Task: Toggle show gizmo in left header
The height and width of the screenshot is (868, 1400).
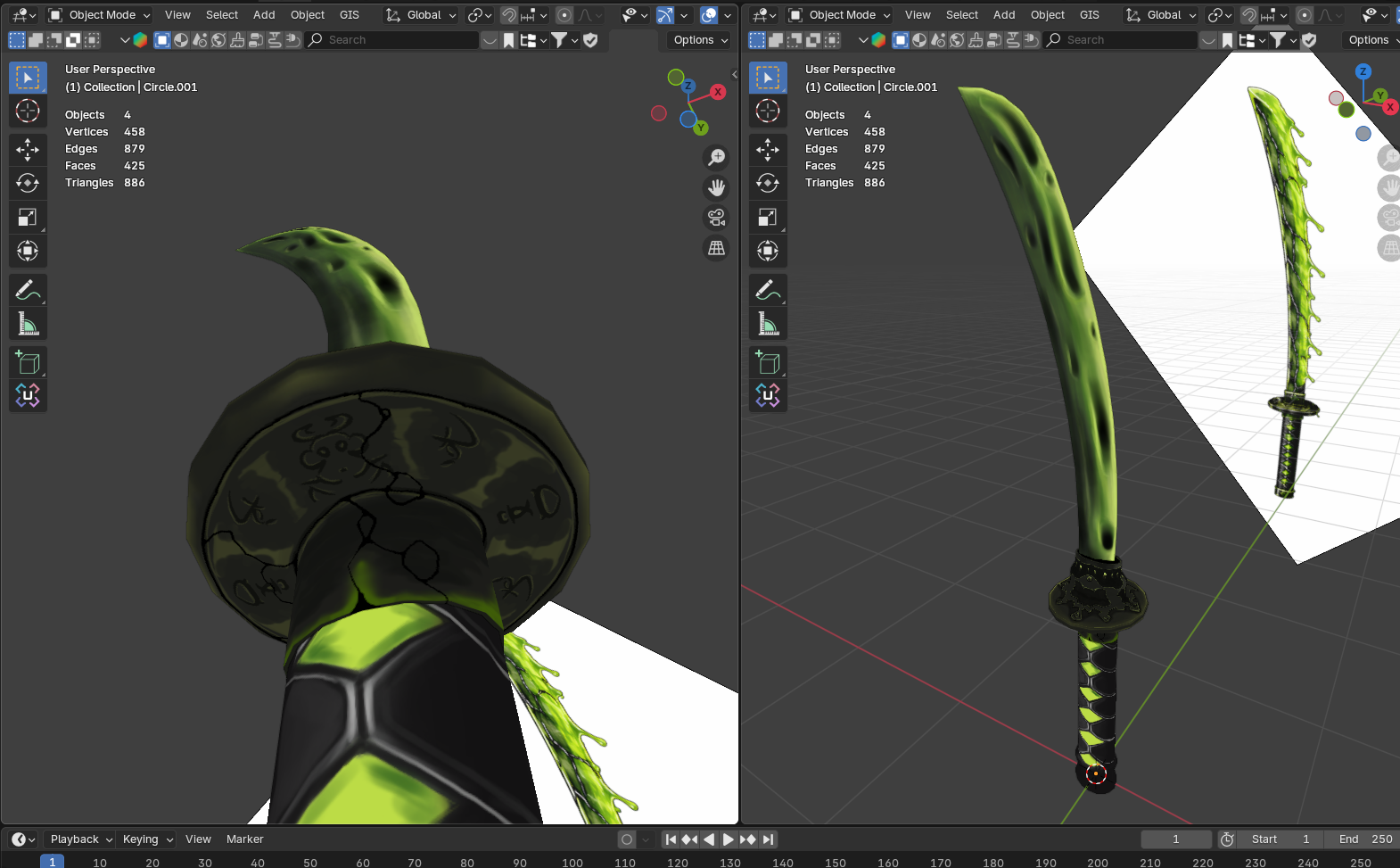Action: click(x=665, y=15)
